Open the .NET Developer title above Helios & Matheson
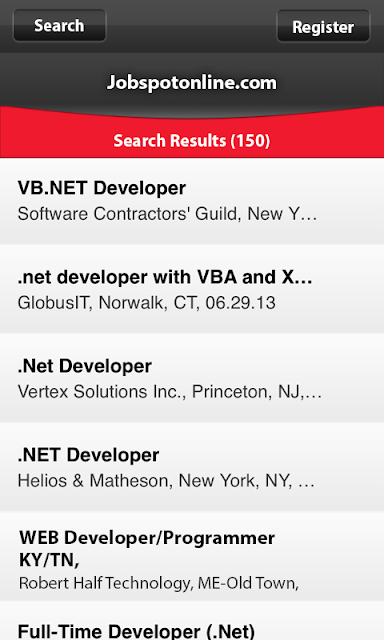Screen dimensions: 384x640 tap(88, 455)
